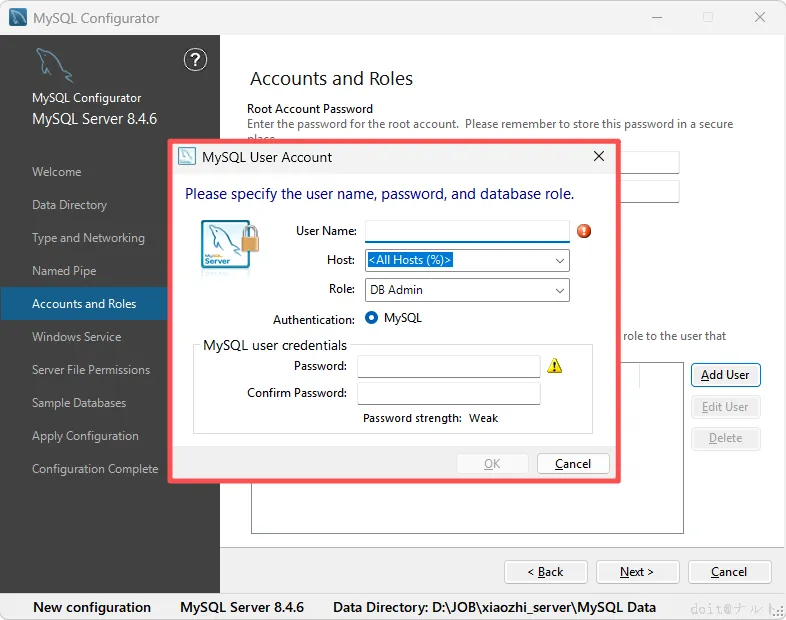This screenshot has width=786, height=620.
Task: Focus the Confirm Password field
Action: tap(448, 393)
